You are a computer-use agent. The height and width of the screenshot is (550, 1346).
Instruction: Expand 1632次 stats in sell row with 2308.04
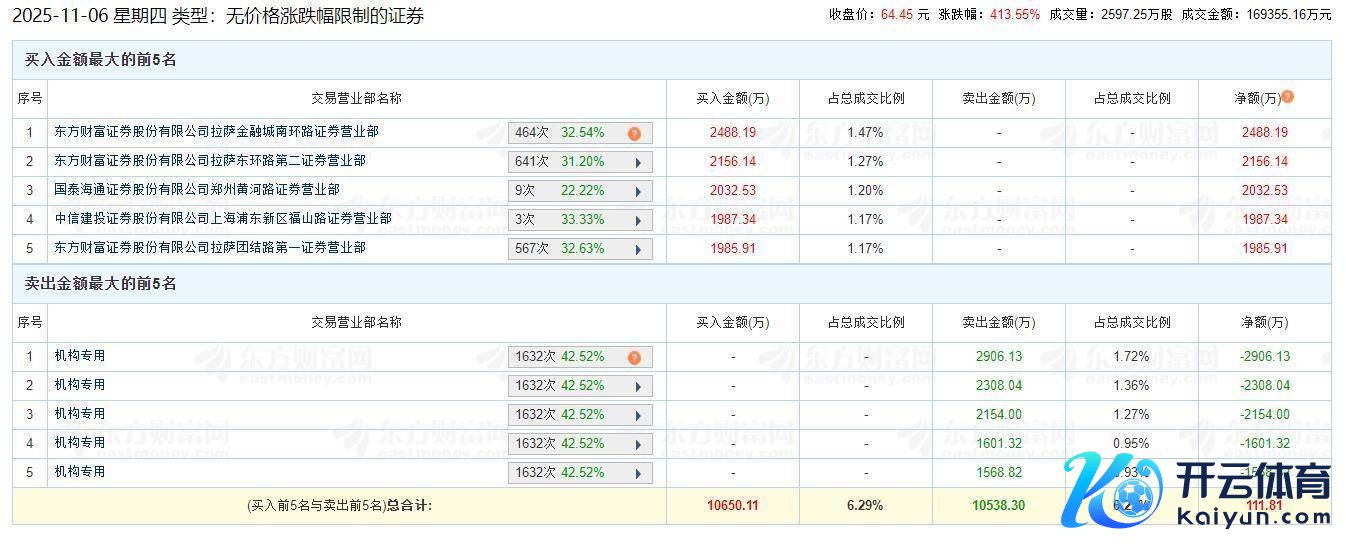coord(638,386)
